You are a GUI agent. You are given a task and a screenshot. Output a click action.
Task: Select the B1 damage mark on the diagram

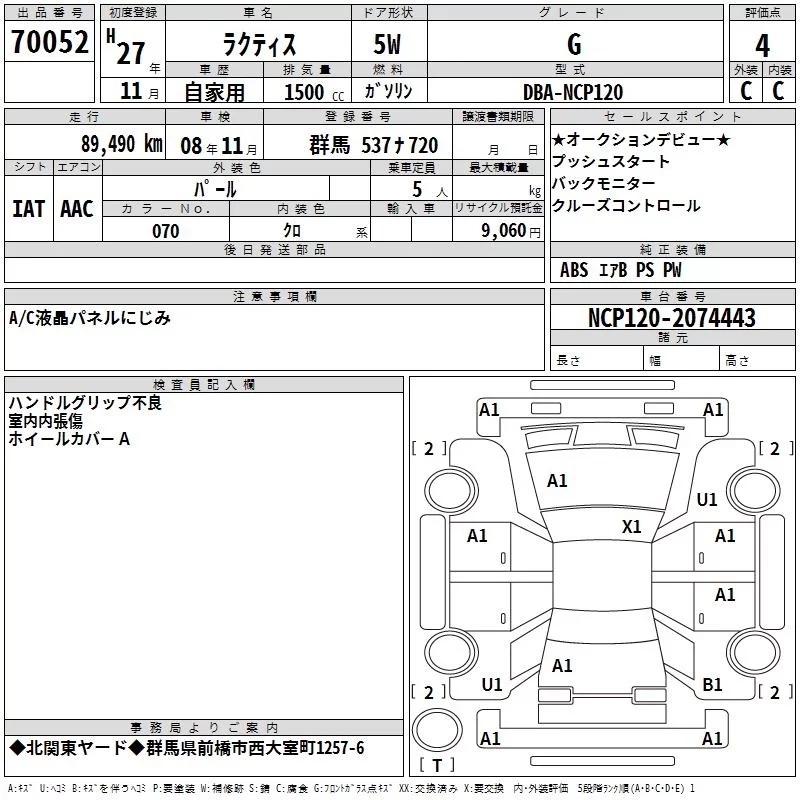712,684
